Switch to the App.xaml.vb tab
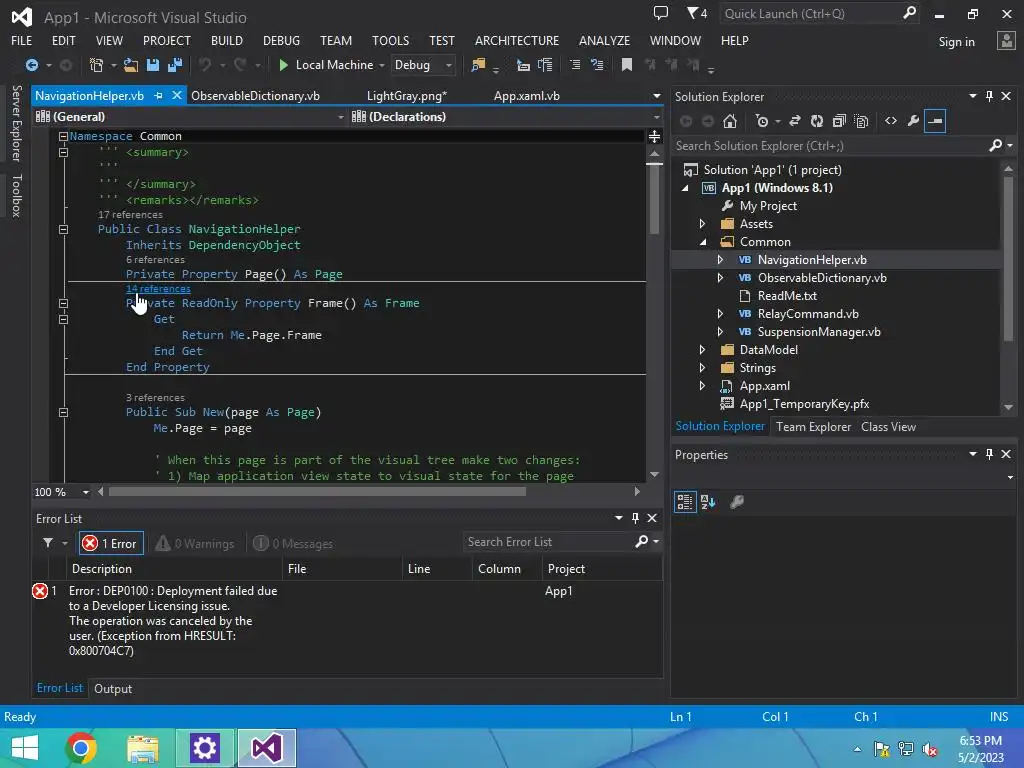This screenshot has height=768, width=1024. 526,96
